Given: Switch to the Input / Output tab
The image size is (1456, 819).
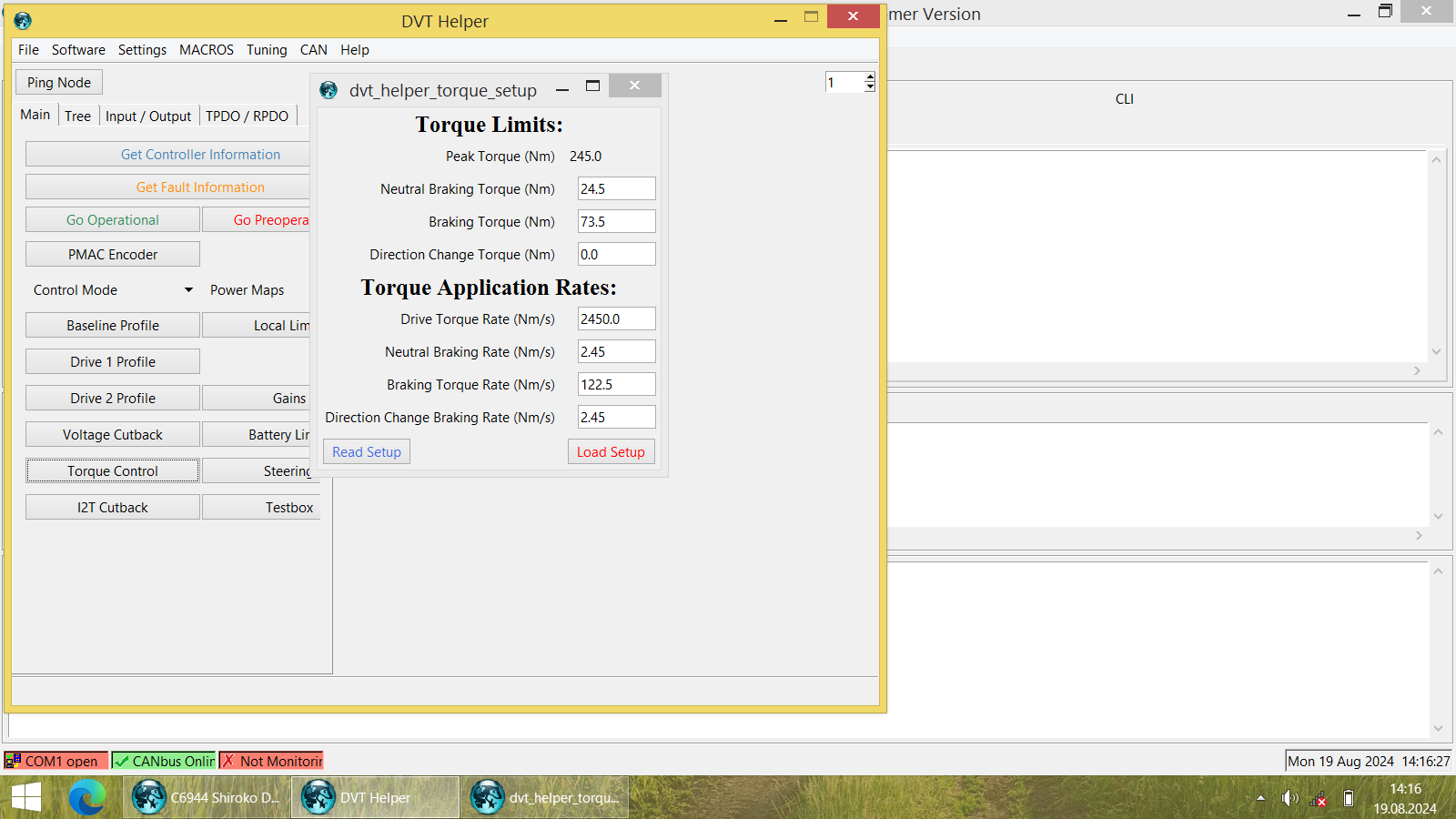Looking at the screenshot, I should click(x=148, y=116).
